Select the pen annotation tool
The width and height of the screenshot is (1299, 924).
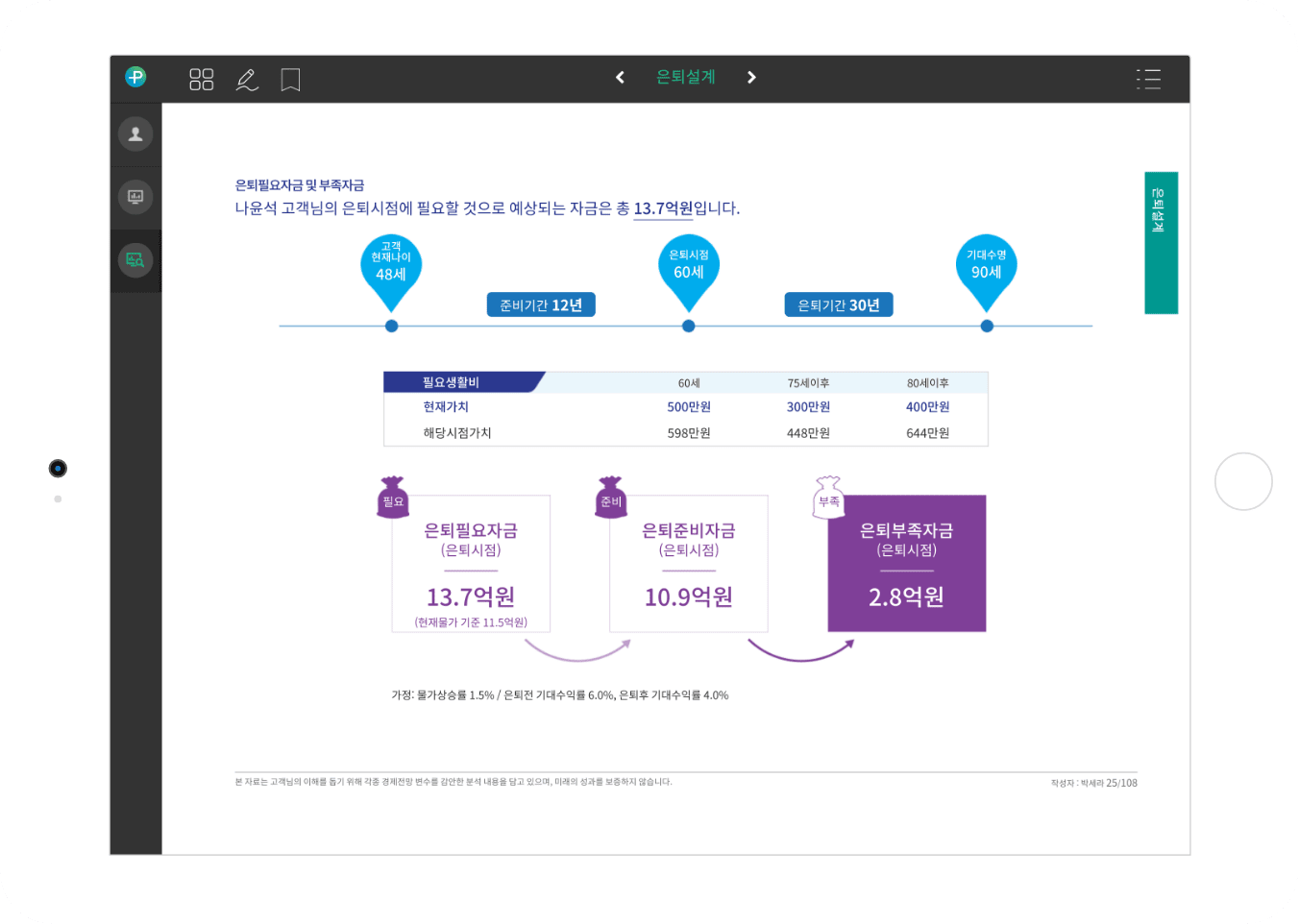[247, 80]
